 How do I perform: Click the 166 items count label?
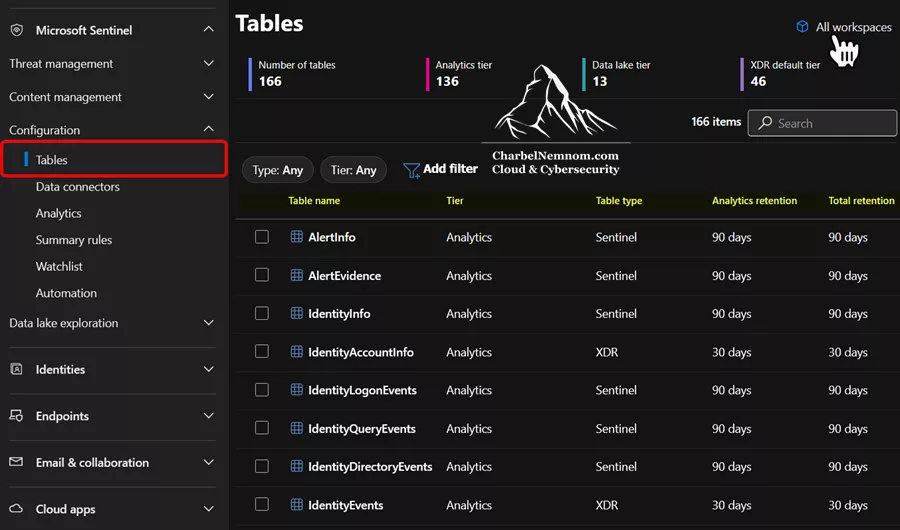(x=716, y=122)
